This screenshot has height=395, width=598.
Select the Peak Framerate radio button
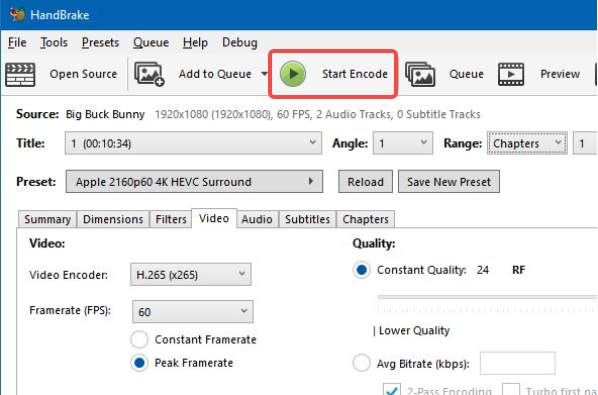pos(139,363)
